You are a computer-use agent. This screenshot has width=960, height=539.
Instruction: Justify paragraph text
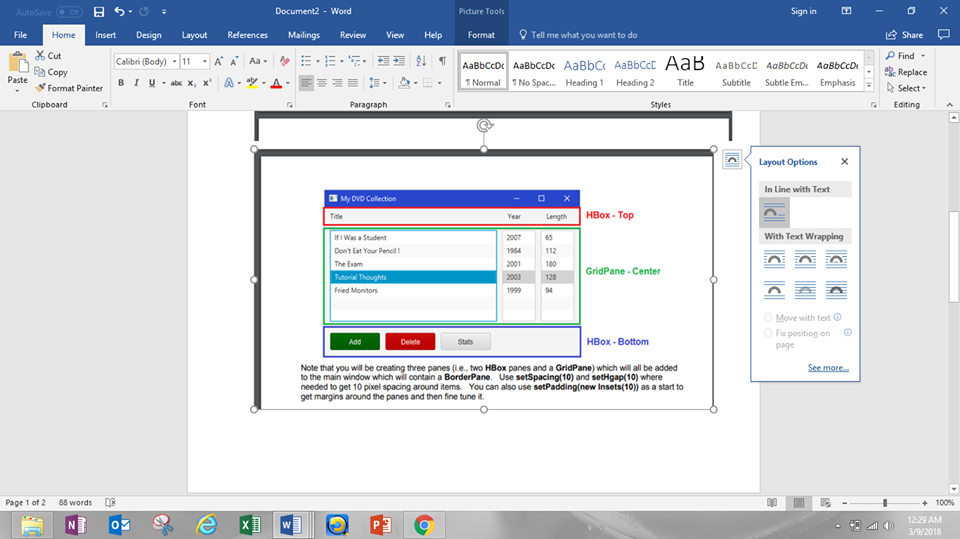[353, 83]
